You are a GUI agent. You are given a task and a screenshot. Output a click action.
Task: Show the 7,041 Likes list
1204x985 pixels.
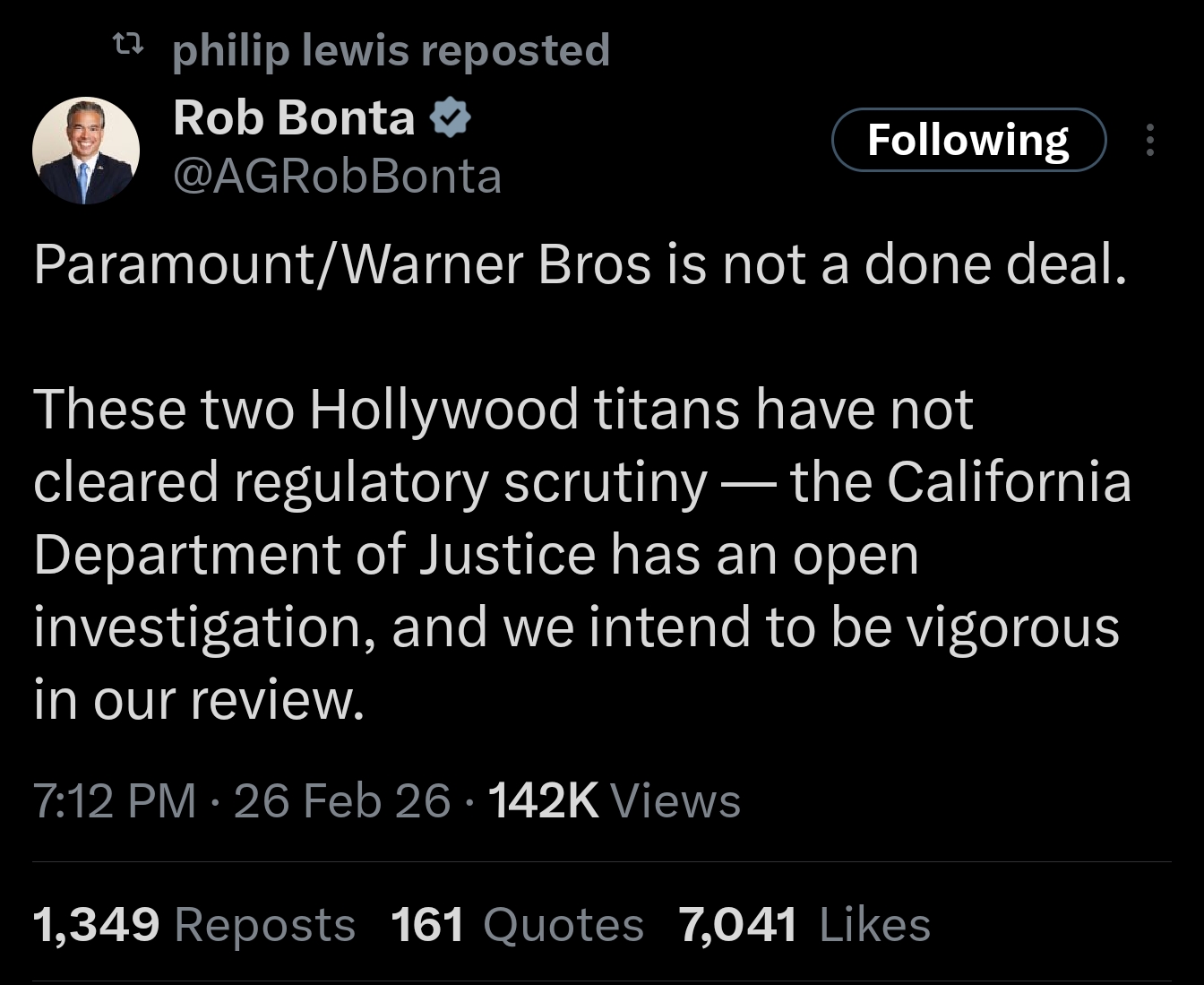point(804,925)
